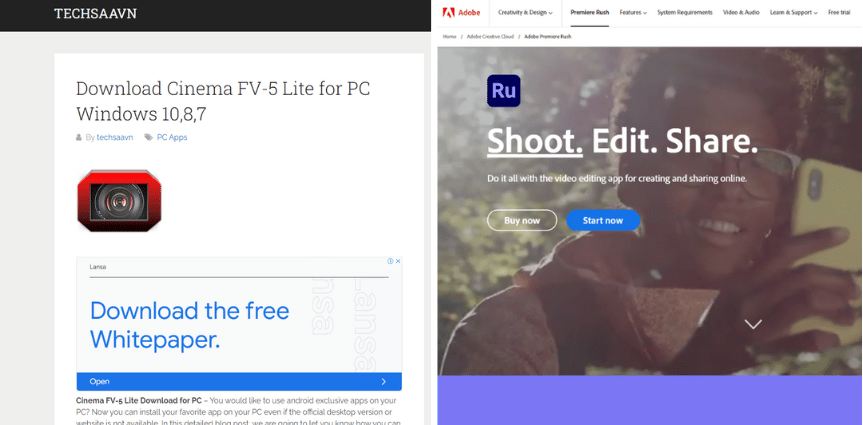
Task: Click Adobe Premiere Rush breadcrumb item
Action: click(x=548, y=36)
